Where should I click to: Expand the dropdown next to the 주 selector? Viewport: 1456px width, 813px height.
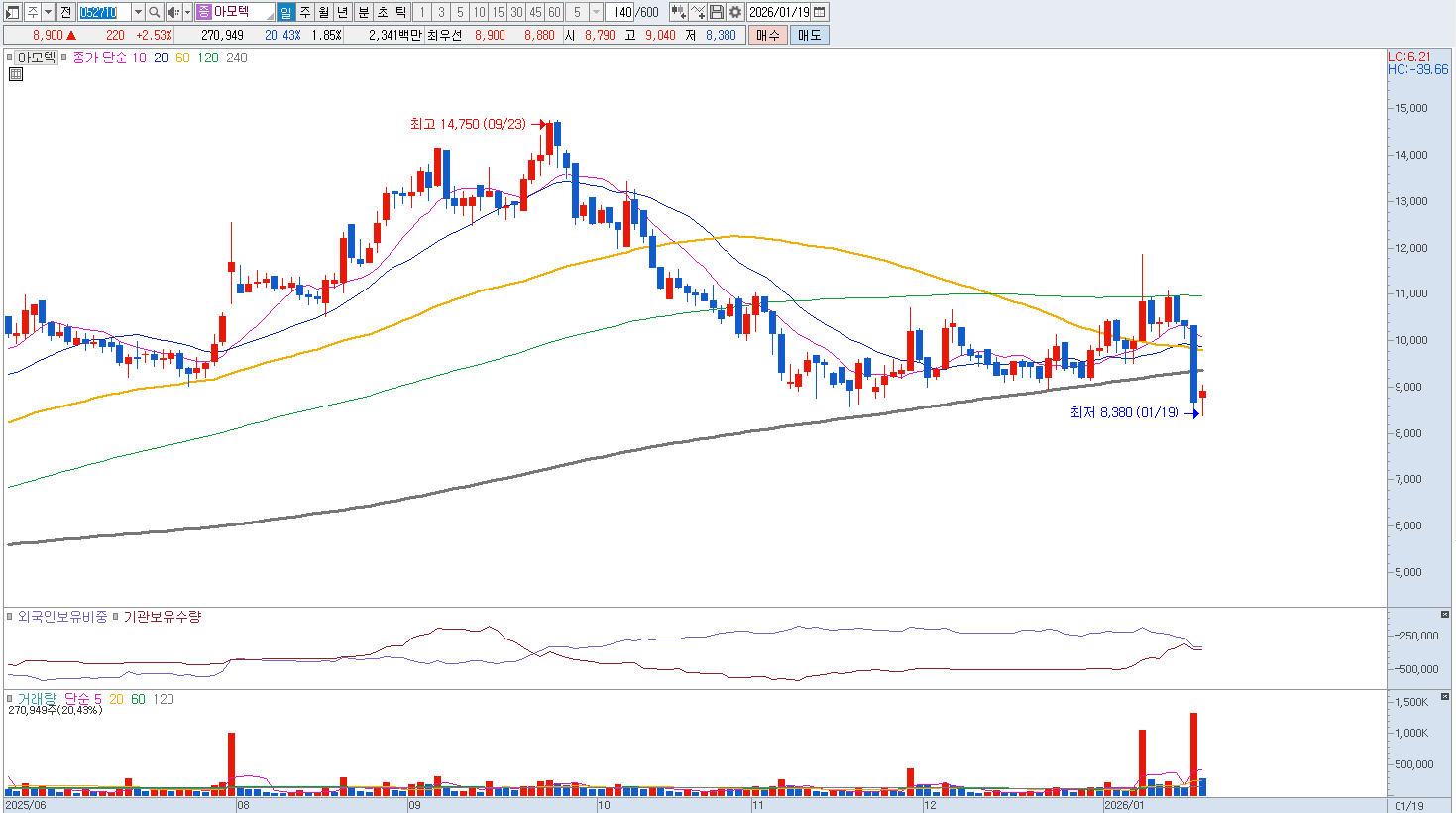tap(47, 12)
